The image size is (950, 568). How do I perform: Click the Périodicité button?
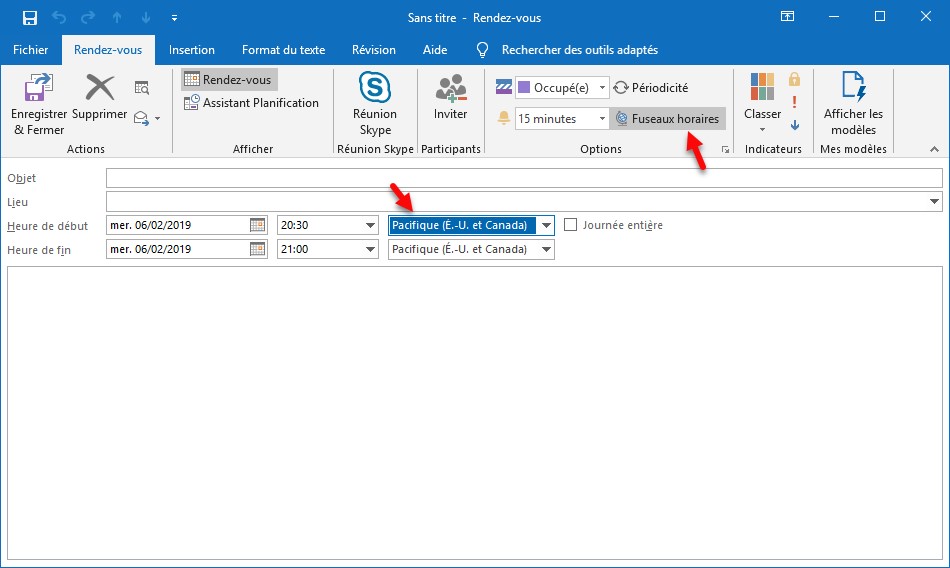pyautogui.click(x=651, y=88)
